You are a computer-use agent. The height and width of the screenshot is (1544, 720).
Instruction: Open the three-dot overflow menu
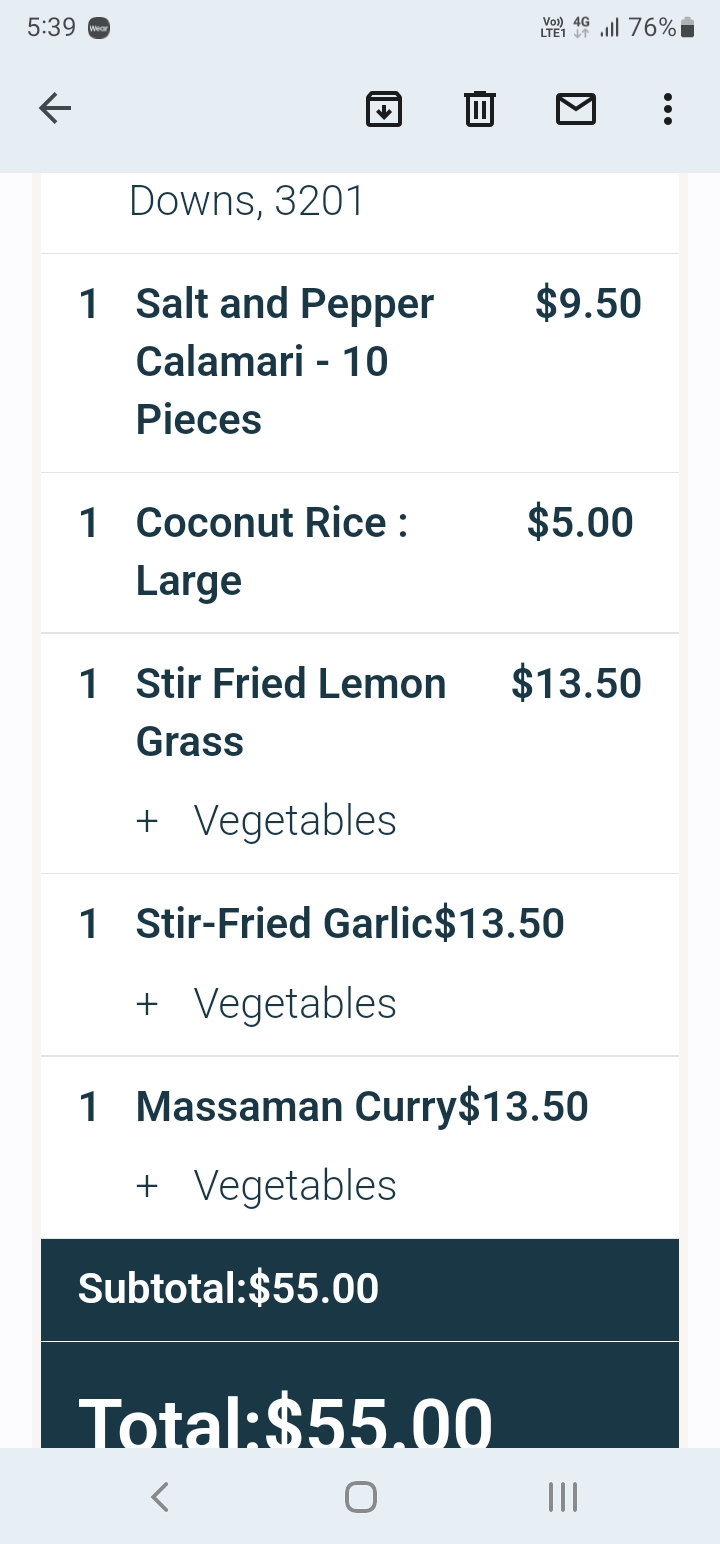pos(667,108)
